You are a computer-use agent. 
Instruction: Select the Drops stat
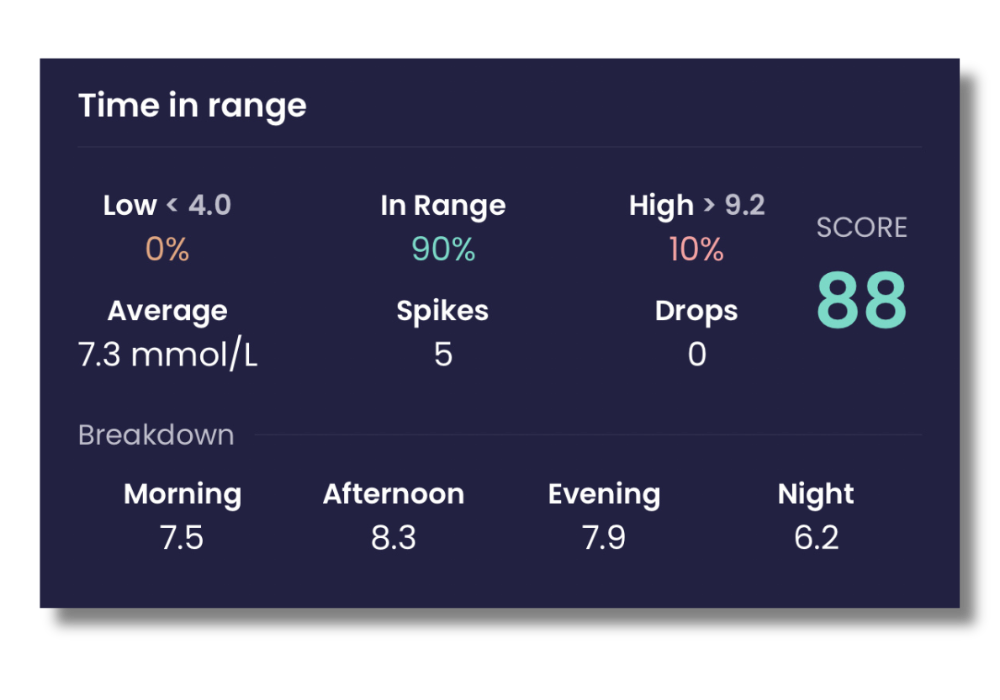(696, 310)
